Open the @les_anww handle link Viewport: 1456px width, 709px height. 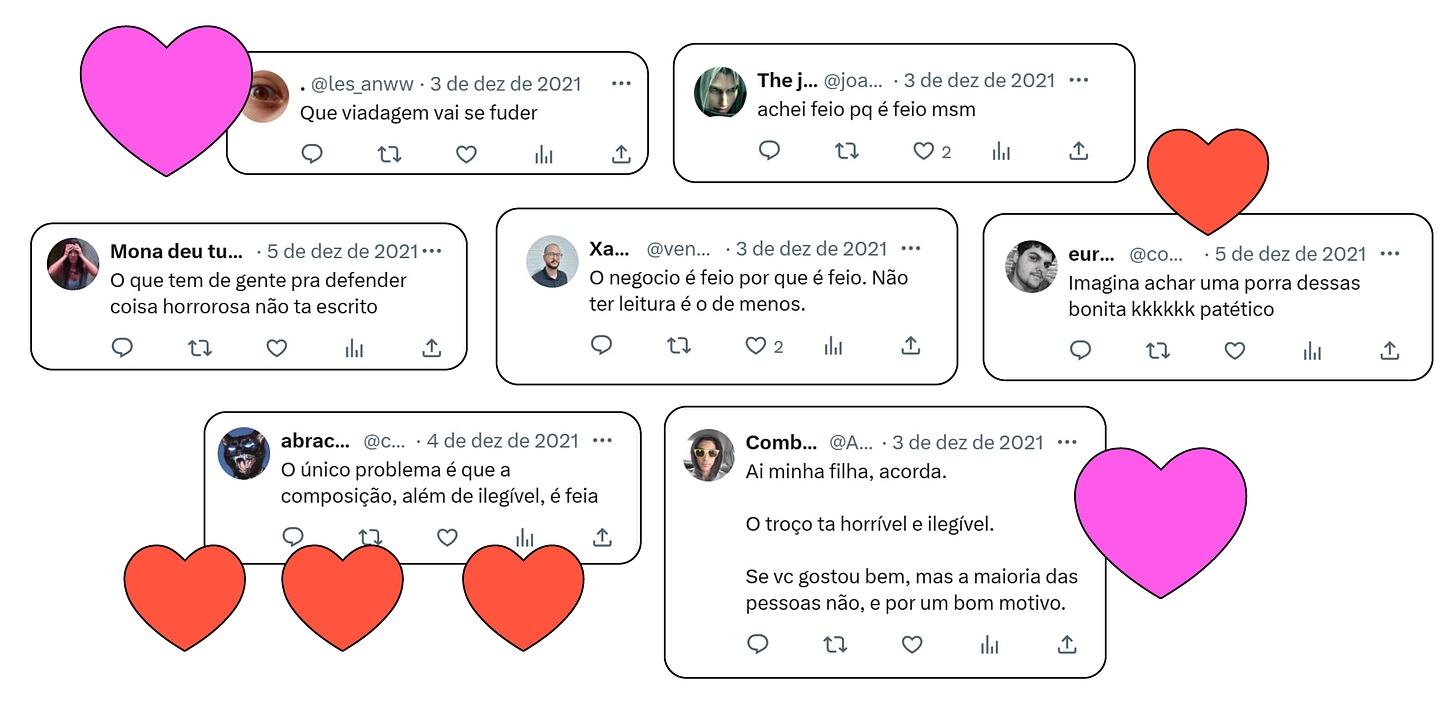coord(363,84)
